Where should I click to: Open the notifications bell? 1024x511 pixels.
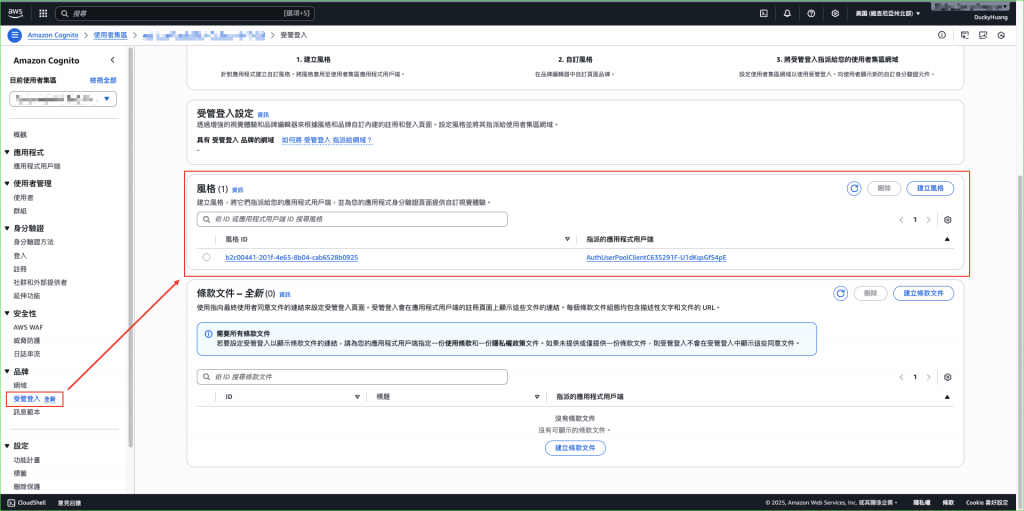[787, 13]
